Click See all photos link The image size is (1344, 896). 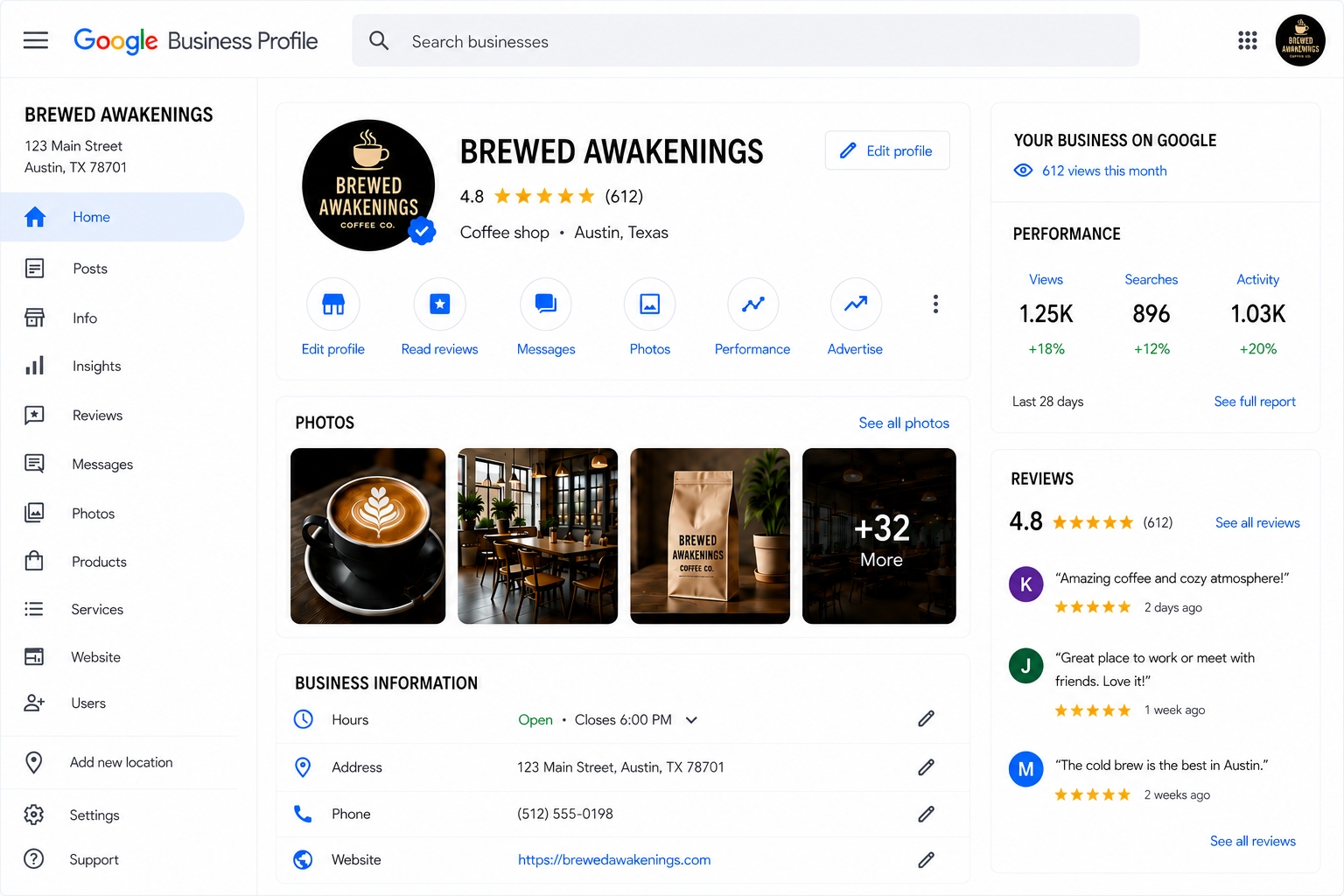coord(904,423)
